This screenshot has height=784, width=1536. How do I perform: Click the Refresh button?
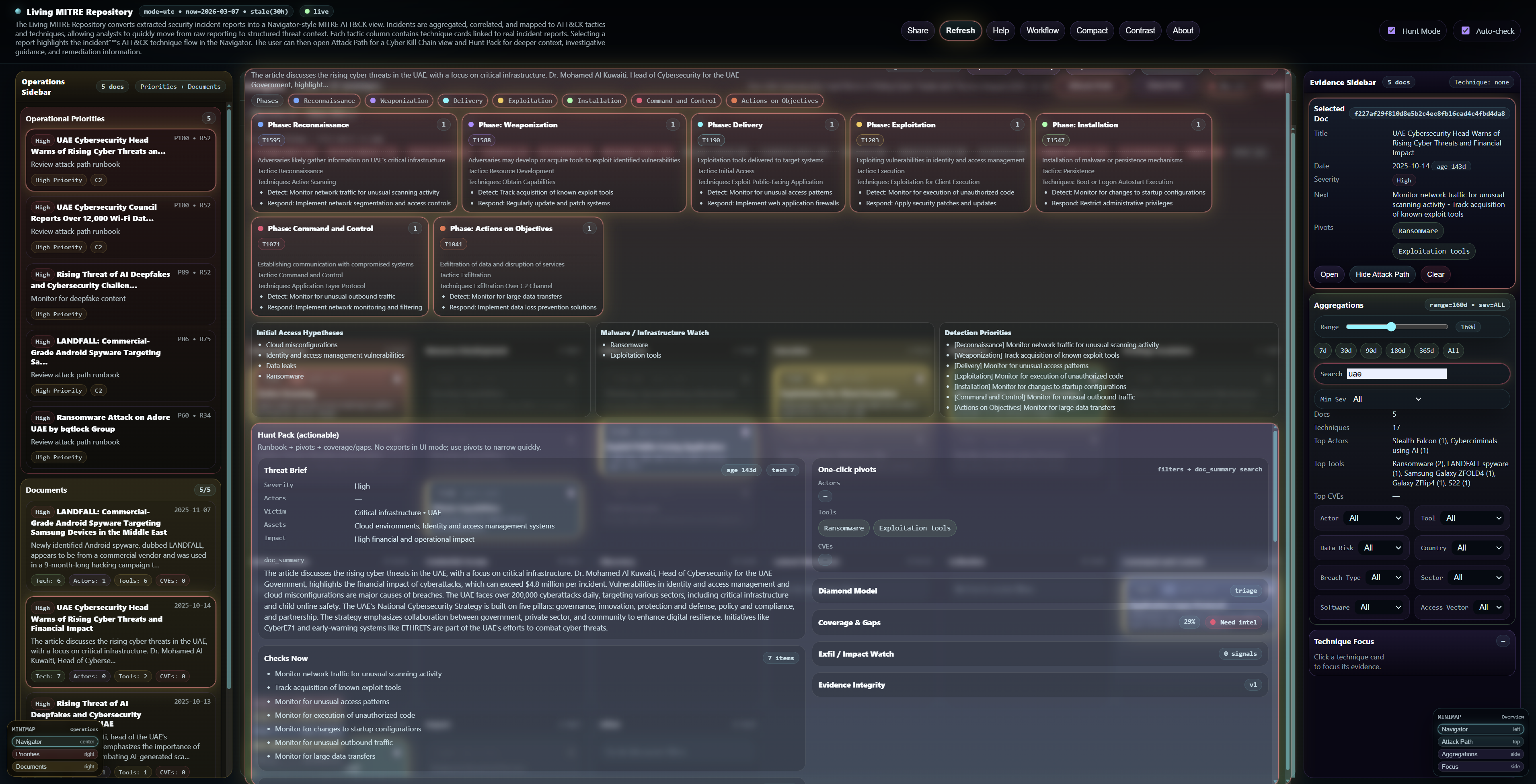(x=961, y=31)
